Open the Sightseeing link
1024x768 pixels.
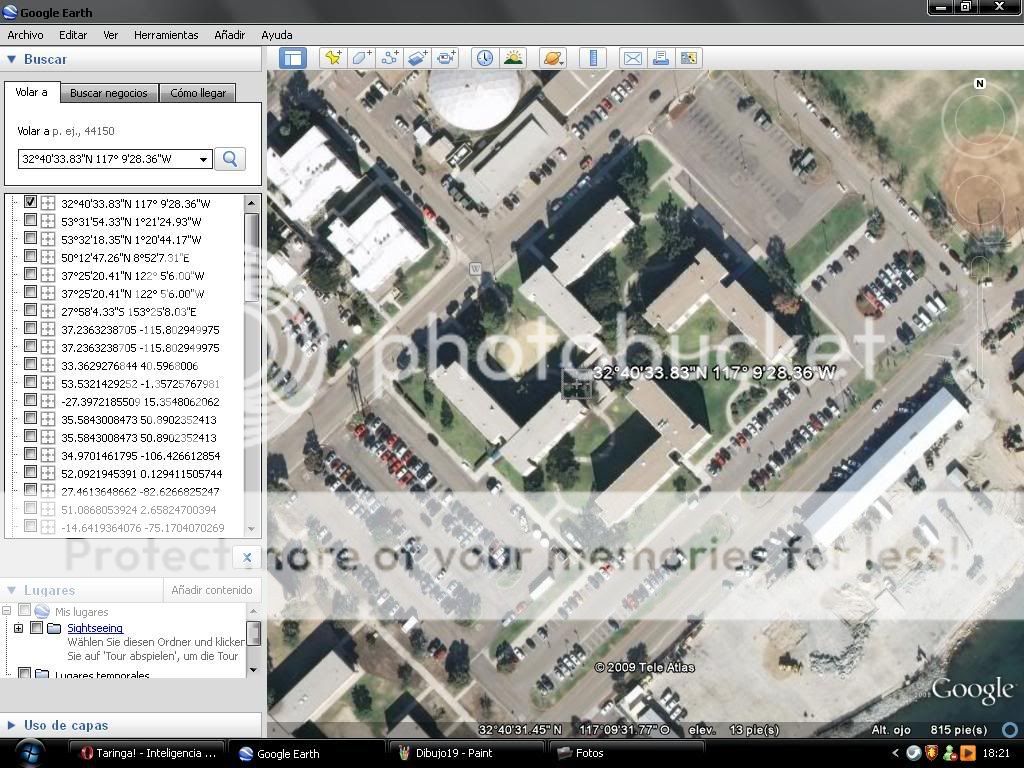pyautogui.click(x=95, y=628)
